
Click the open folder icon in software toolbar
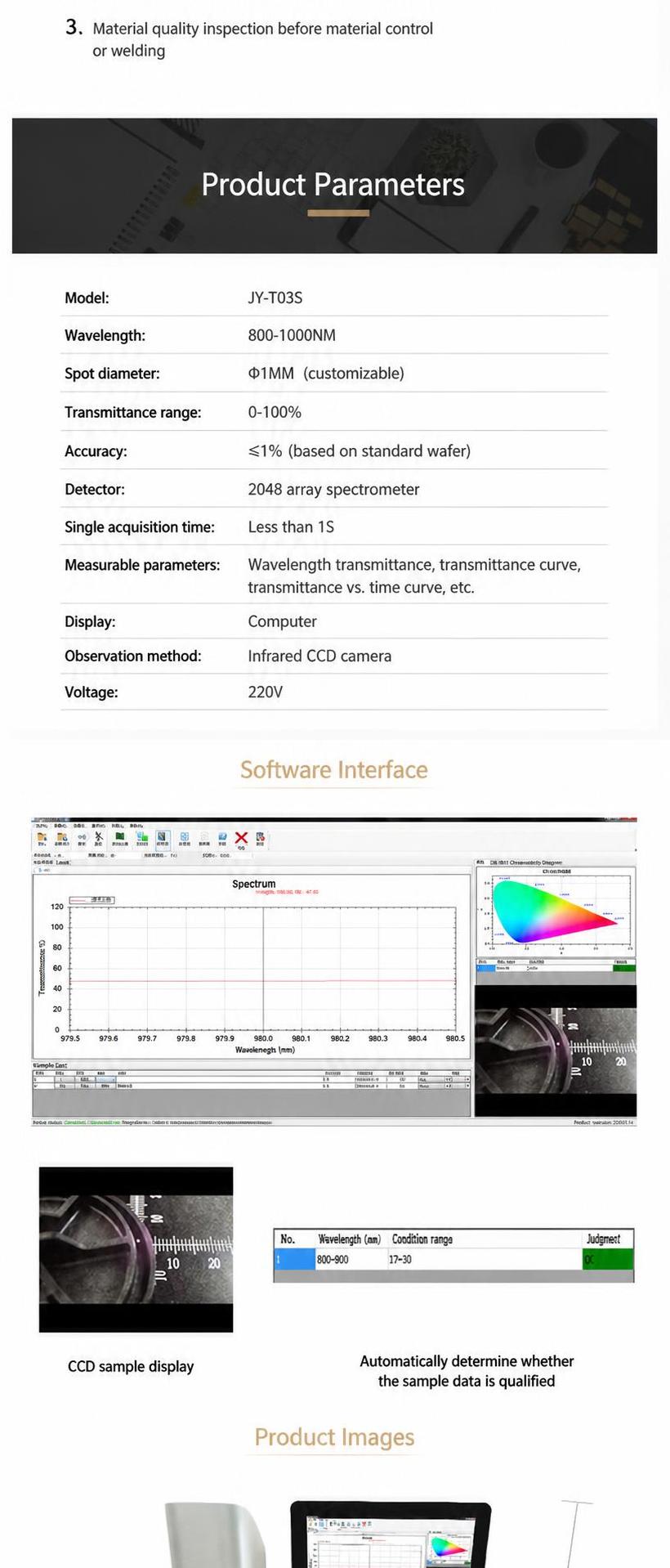click(42, 837)
